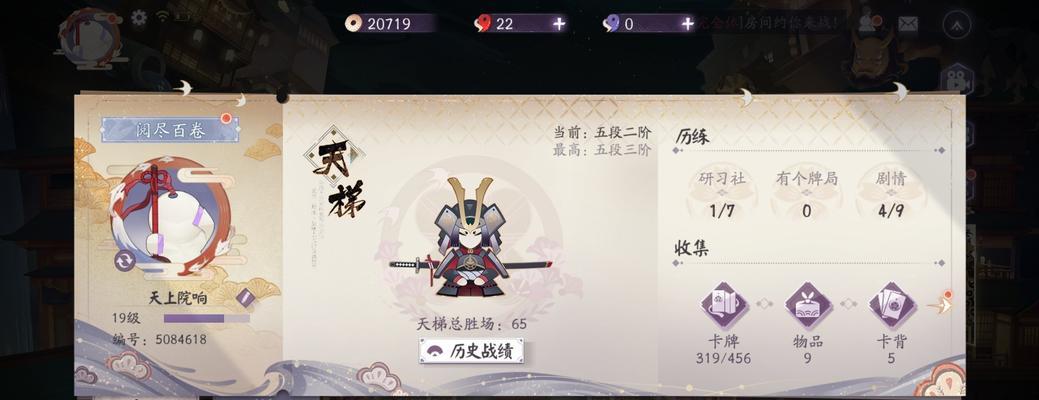Click the 卡牌 card collection icon
Image resolution: width=1039 pixels, height=400 pixels.
724,305
